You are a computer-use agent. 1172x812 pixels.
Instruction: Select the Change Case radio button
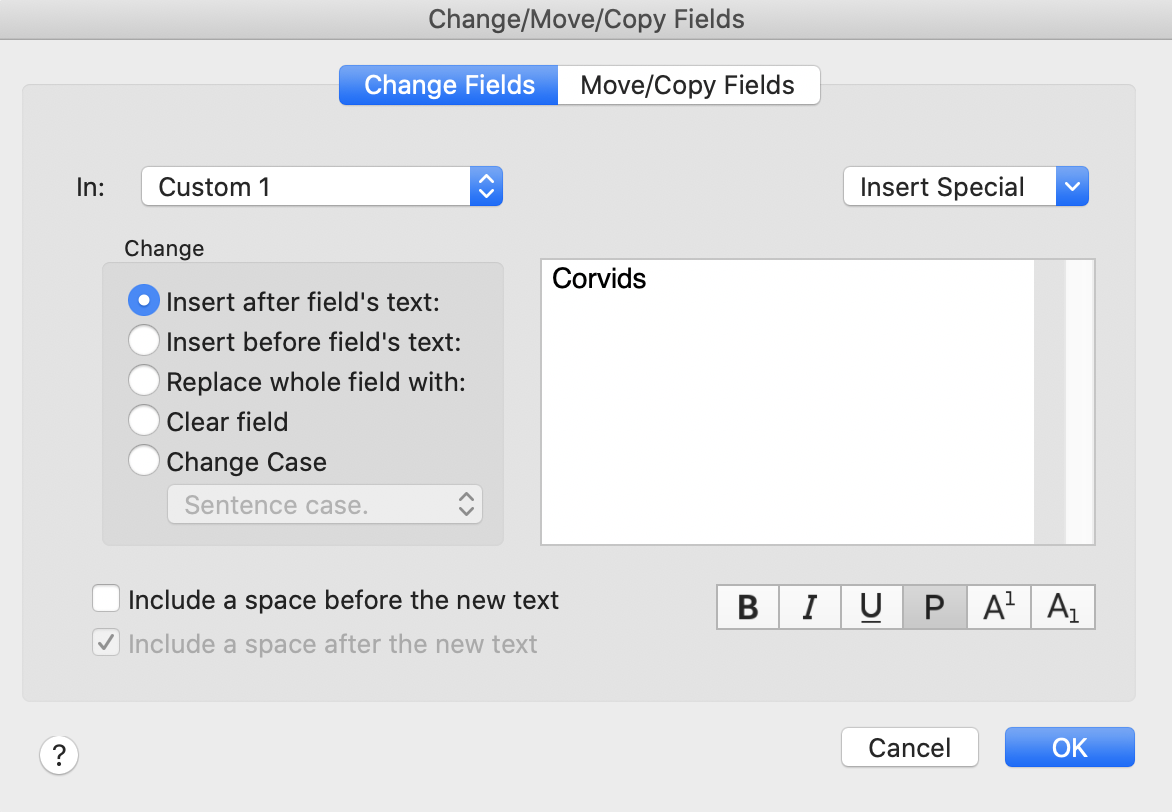click(144, 461)
